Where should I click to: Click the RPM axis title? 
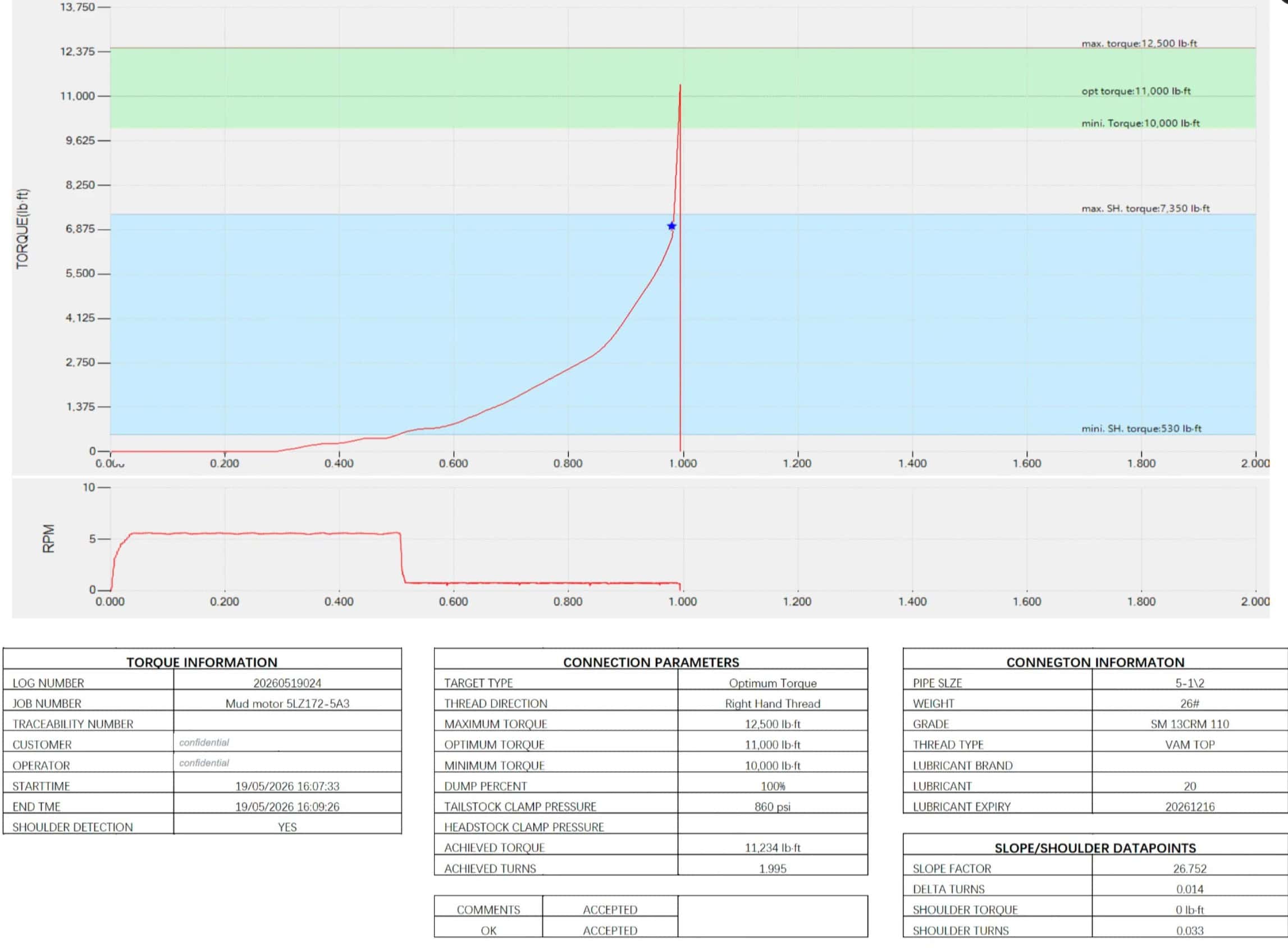click(x=49, y=538)
